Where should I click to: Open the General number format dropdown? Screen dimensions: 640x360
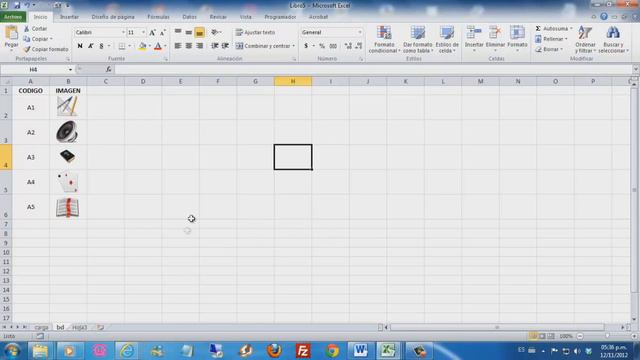[x=360, y=32]
